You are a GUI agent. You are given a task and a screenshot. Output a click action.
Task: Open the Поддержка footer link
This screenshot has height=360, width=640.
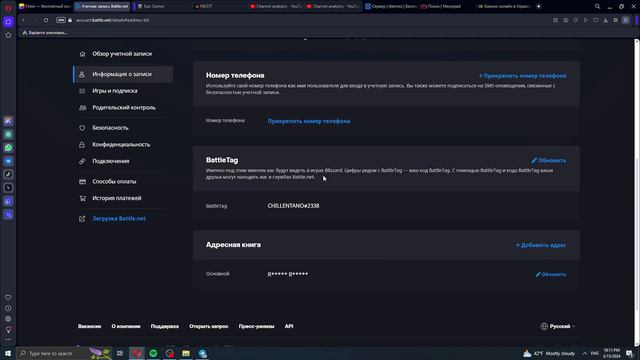(164, 327)
